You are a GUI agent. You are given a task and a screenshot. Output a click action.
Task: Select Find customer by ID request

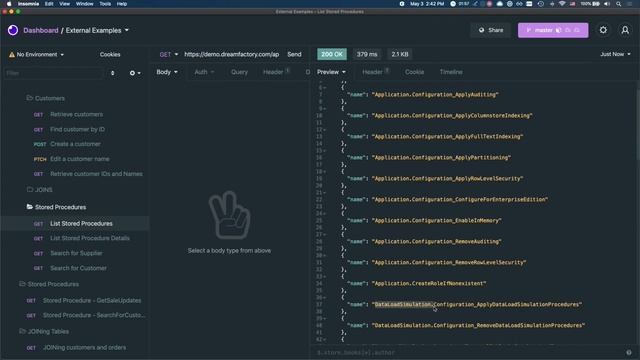(x=77, y=129)
